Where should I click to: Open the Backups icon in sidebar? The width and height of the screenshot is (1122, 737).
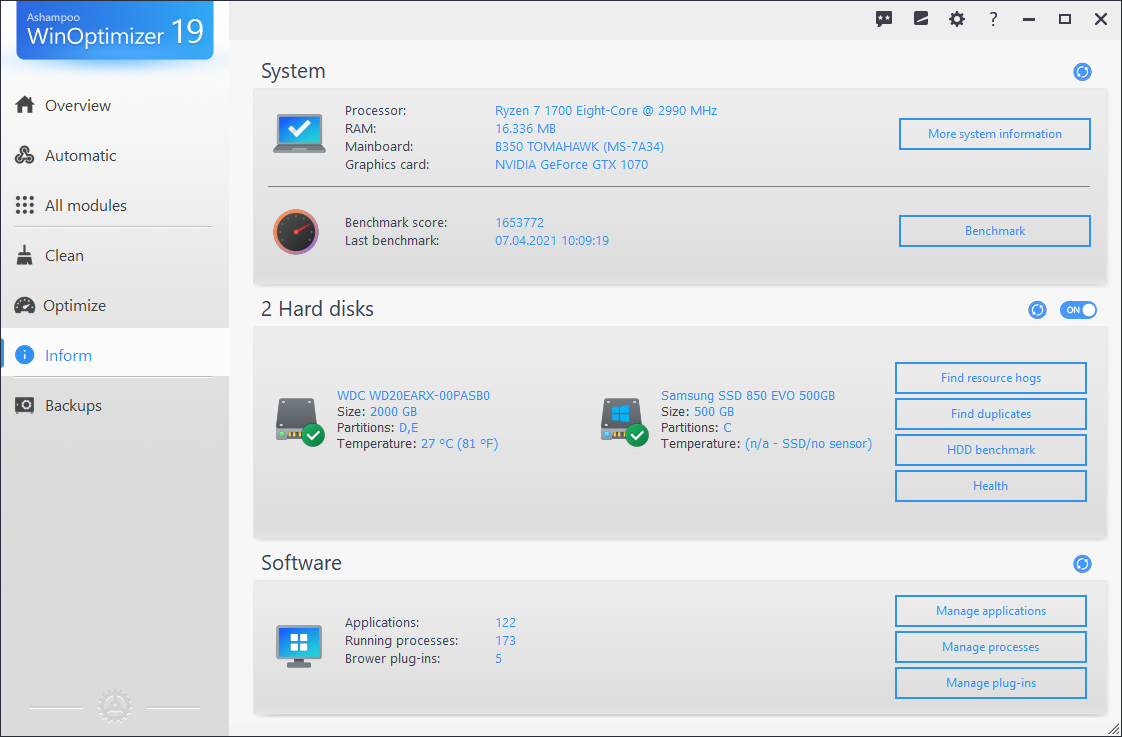pos(23,405)
